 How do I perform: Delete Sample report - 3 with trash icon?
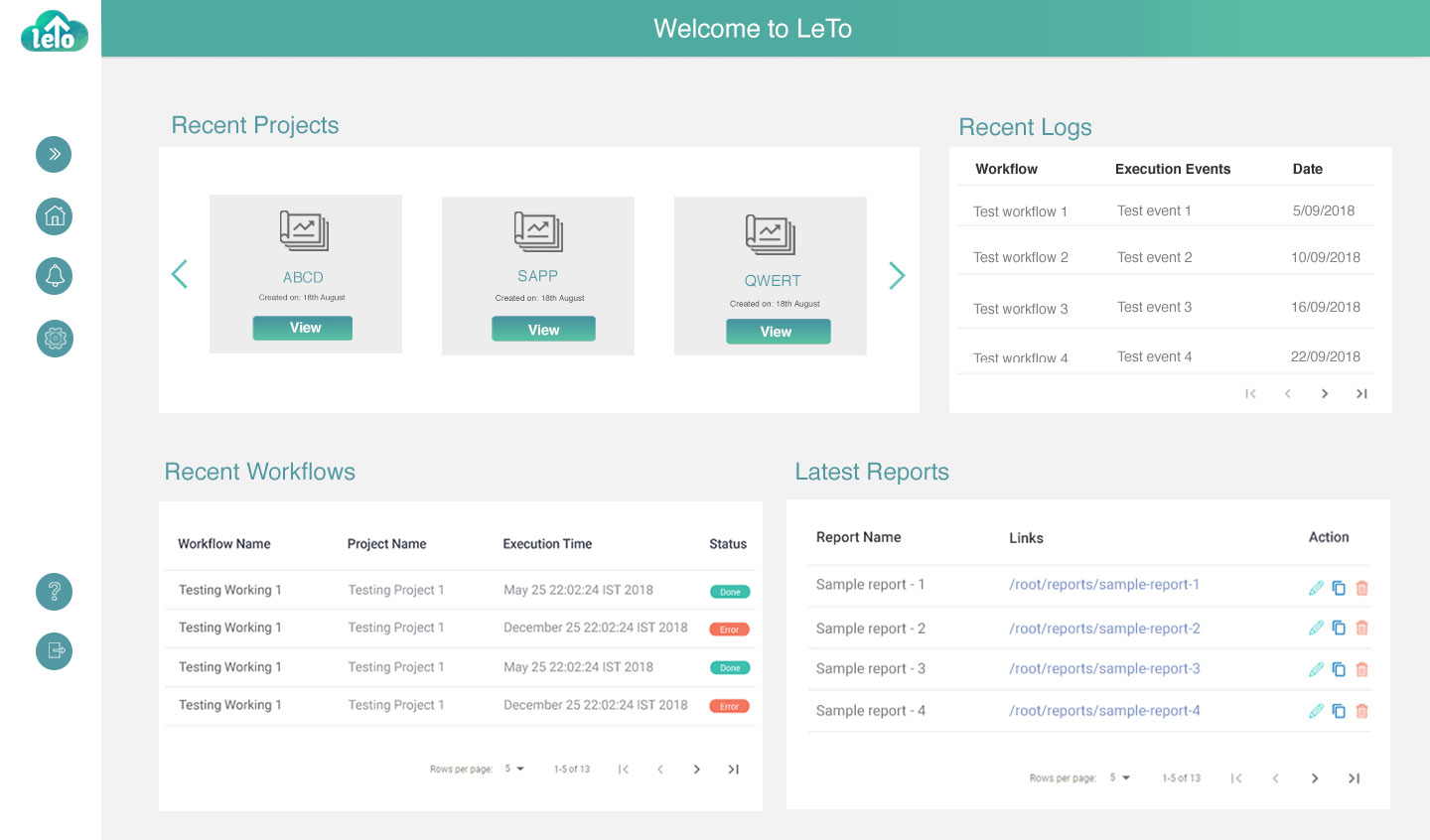click(x=1361, y=669)
